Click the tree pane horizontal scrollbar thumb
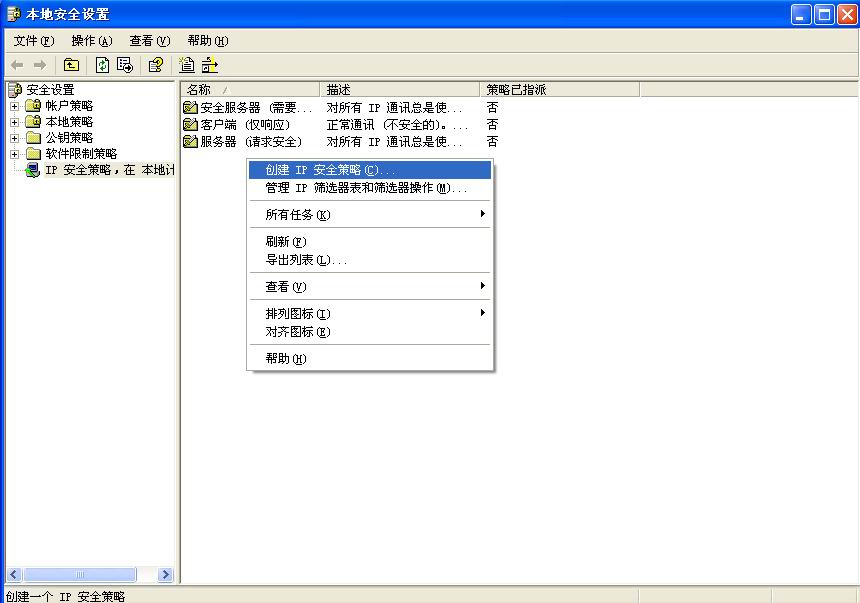 click(80, 574)
